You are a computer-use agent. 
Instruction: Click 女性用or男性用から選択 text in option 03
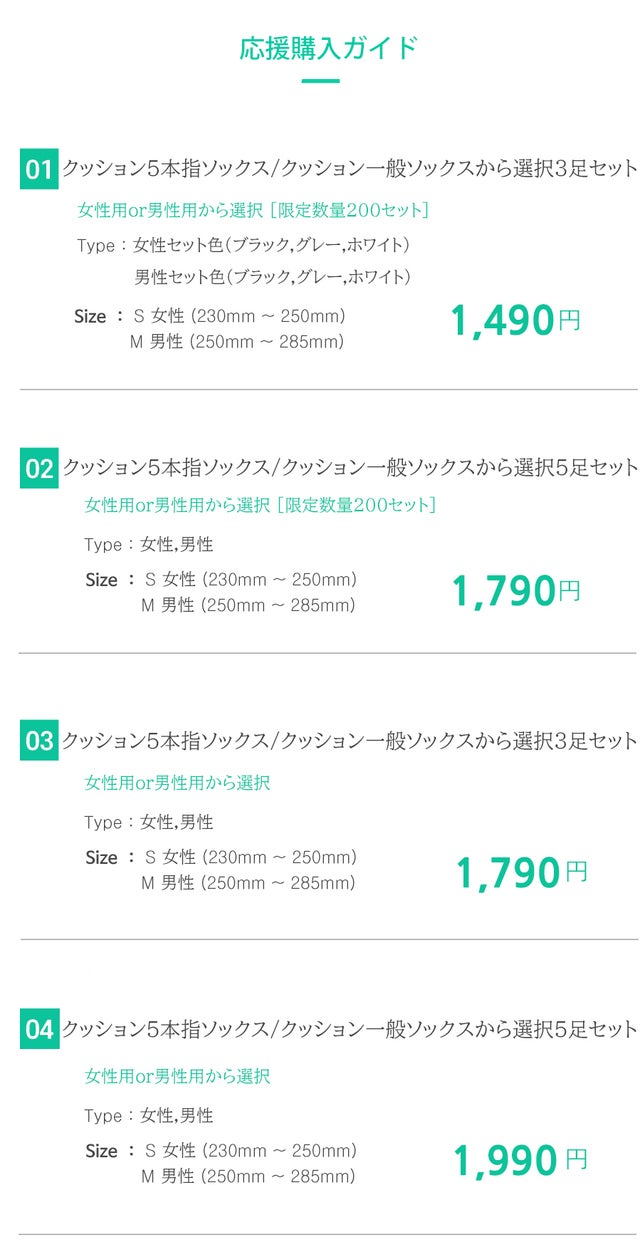tap(177, 783)
